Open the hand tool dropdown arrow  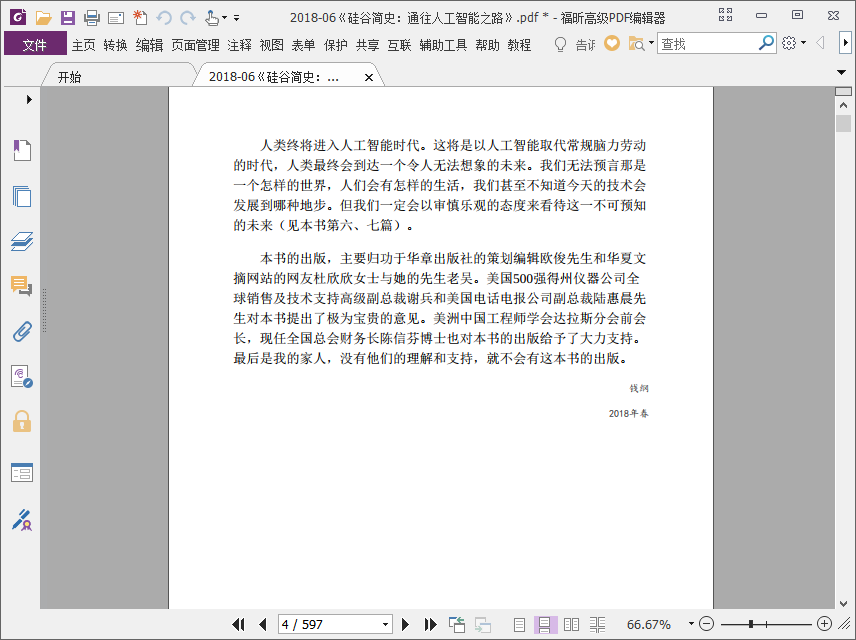click(x=224, y=17)
